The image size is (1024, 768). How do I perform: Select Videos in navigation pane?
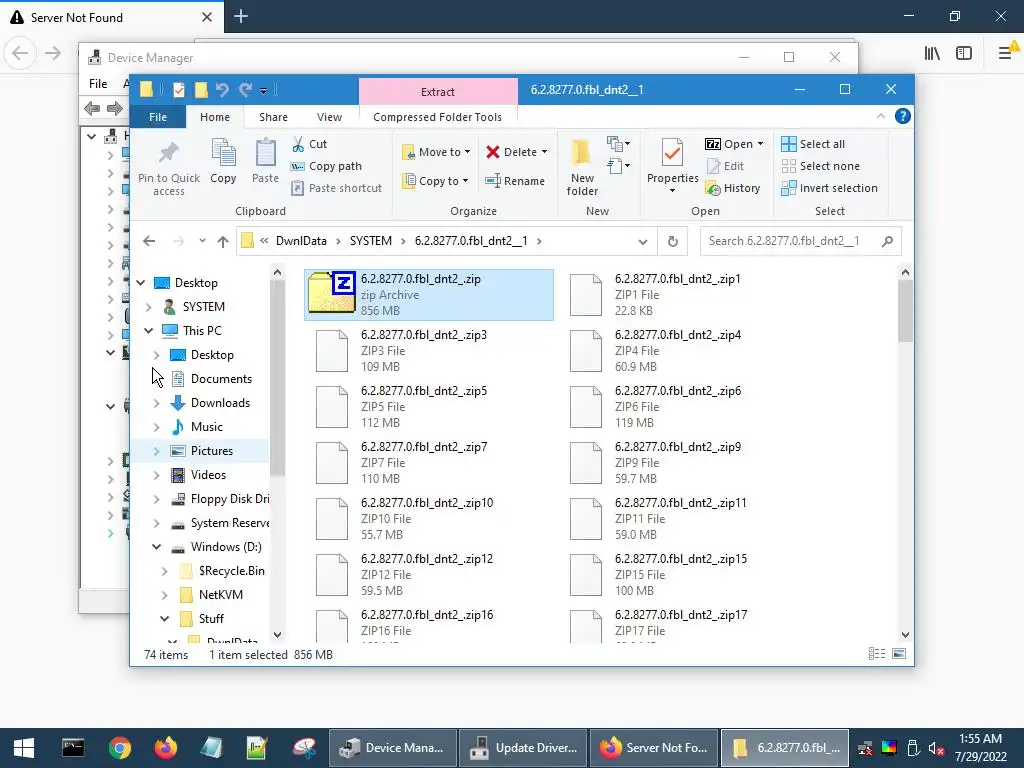pos(208,475)
